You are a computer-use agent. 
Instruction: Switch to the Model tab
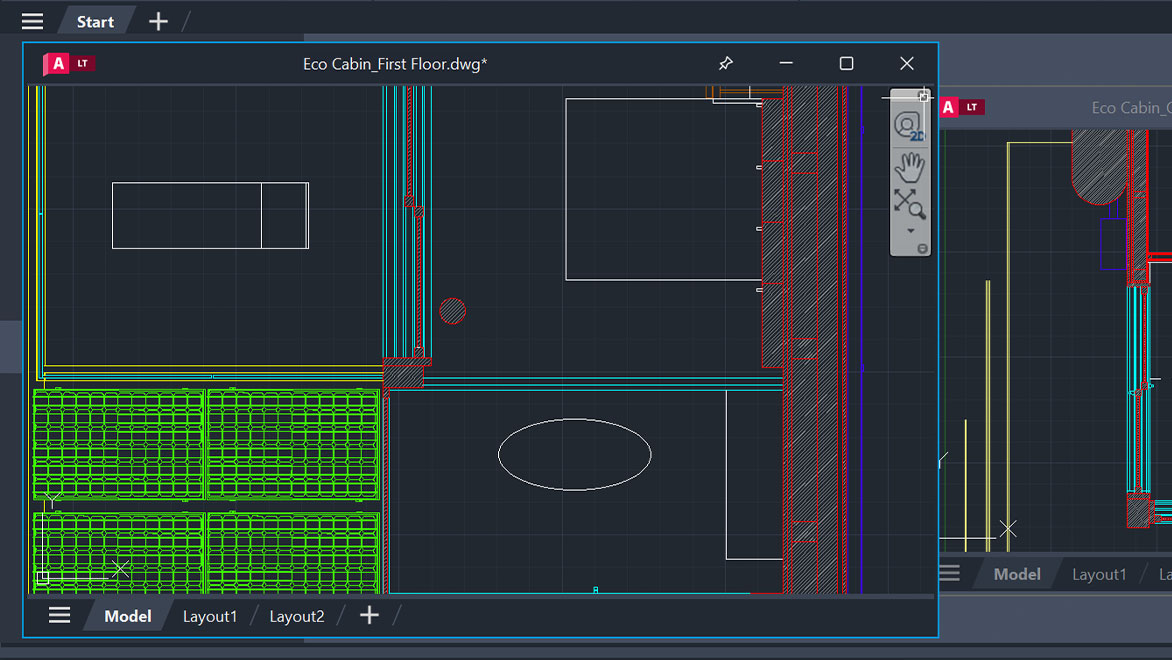click(127, 616)
